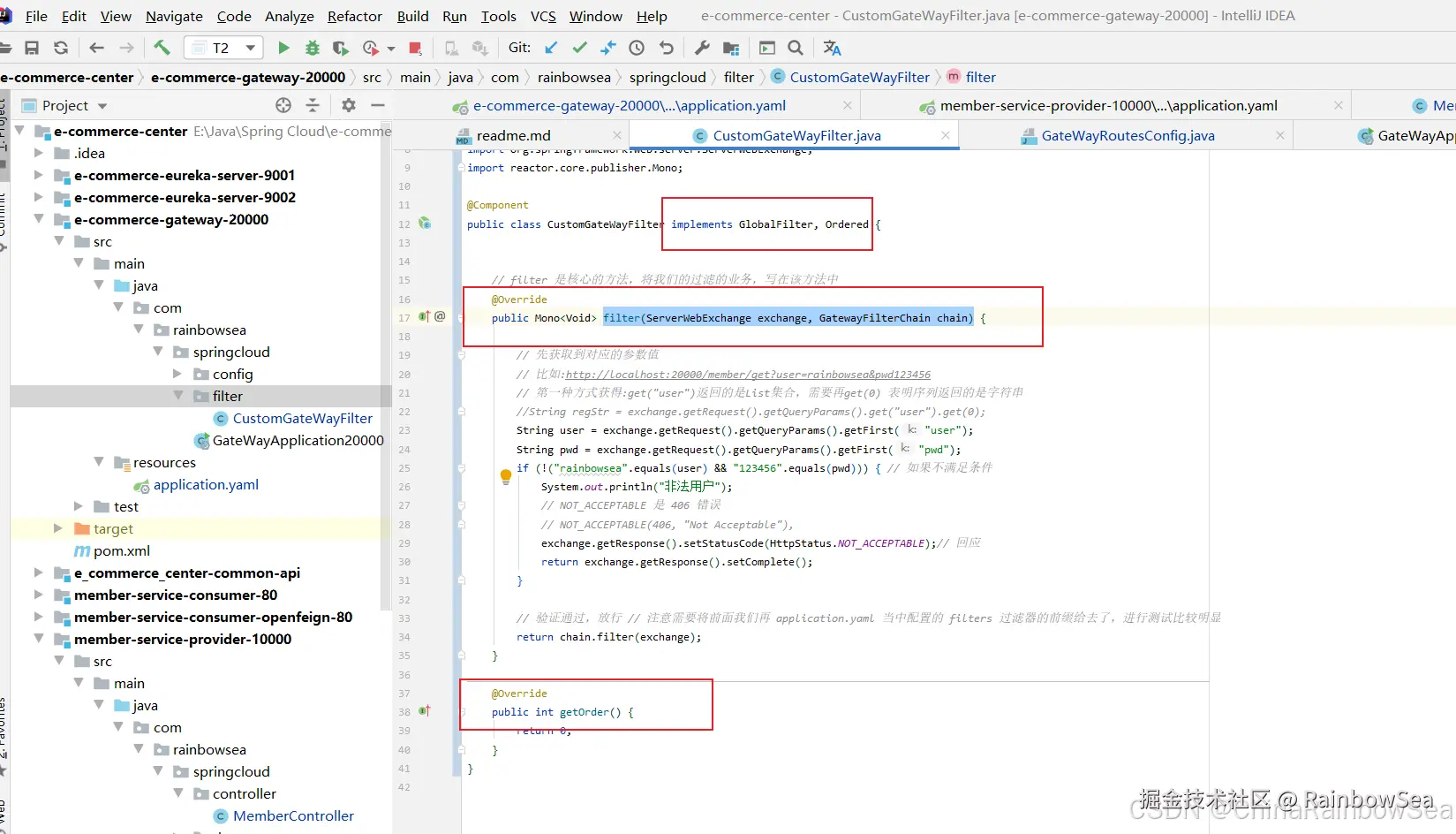Show Git history clock icon
The image size is (1456, 834).
(637, 48)
